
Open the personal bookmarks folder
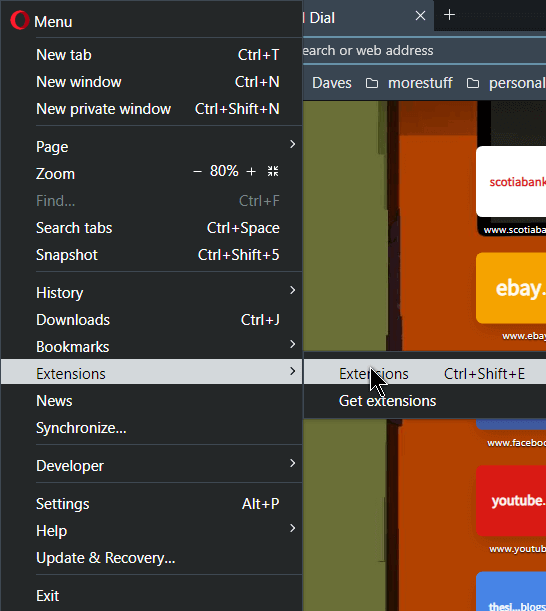[x=506, y=83]
